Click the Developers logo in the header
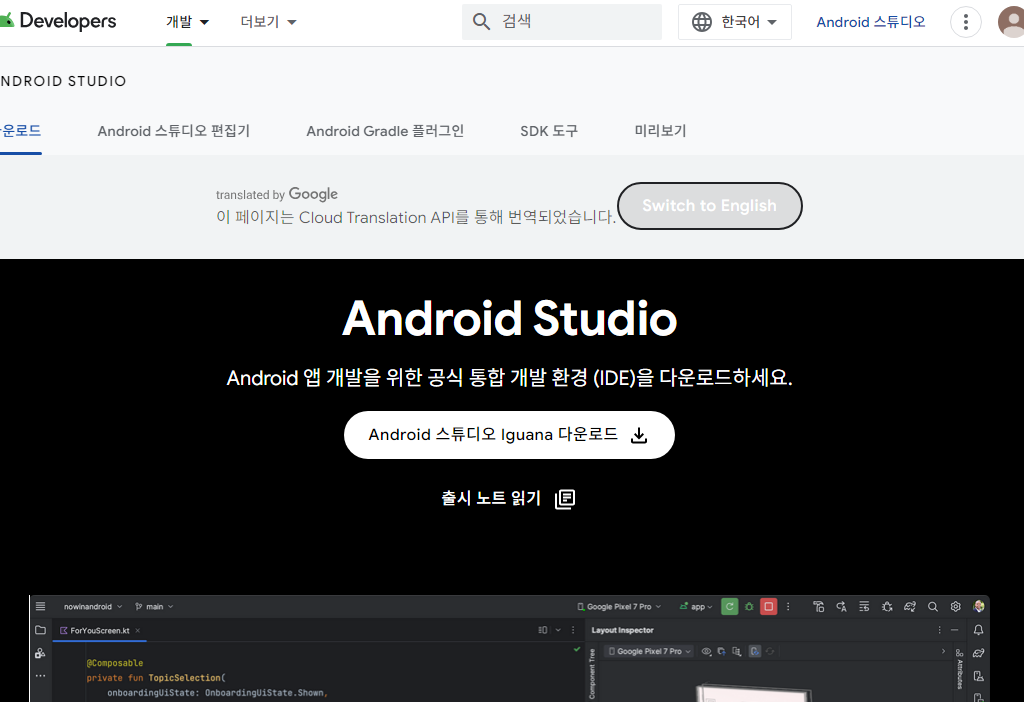This screenshot has width=1024, height=702. pos(57,21)
